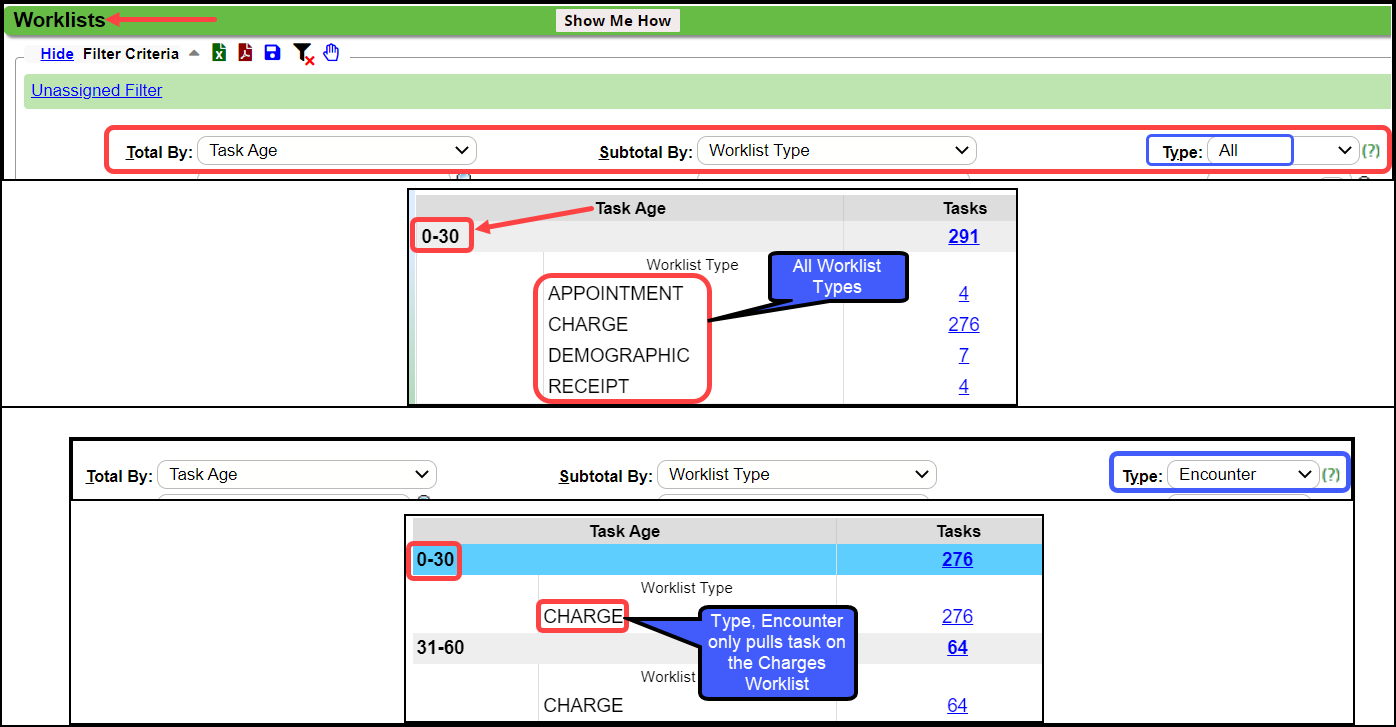Open the Total By dropdown showing Task Age
The width and height of the screenshot is (1396, 727).
336,150
